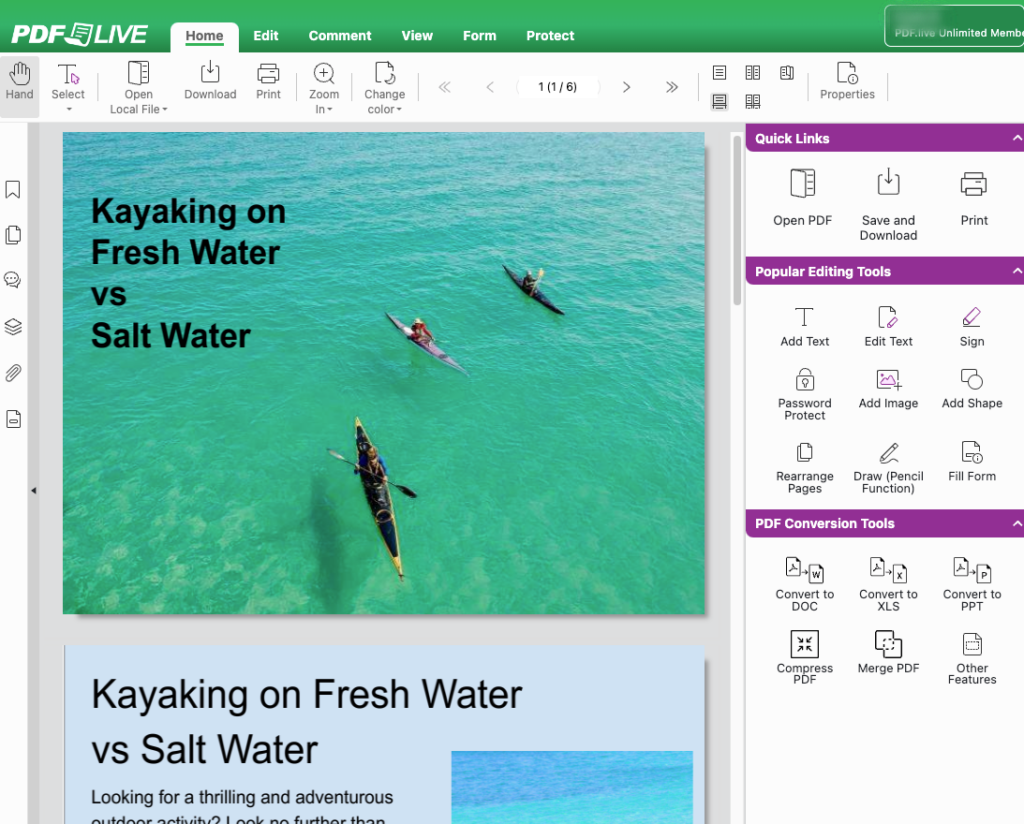Open the page Thumbnails panel
The width and height of the screenshot is (1024, 824).
coord(13,234)
